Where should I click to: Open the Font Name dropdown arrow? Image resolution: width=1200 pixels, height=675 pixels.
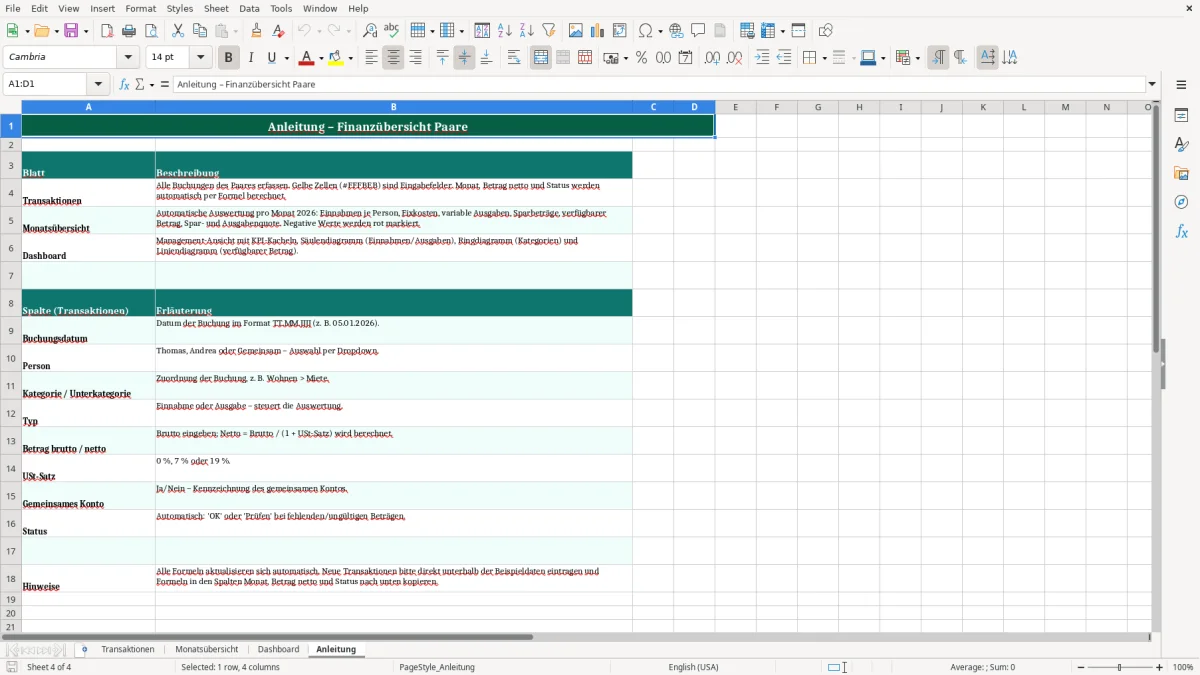click(127, 58)
